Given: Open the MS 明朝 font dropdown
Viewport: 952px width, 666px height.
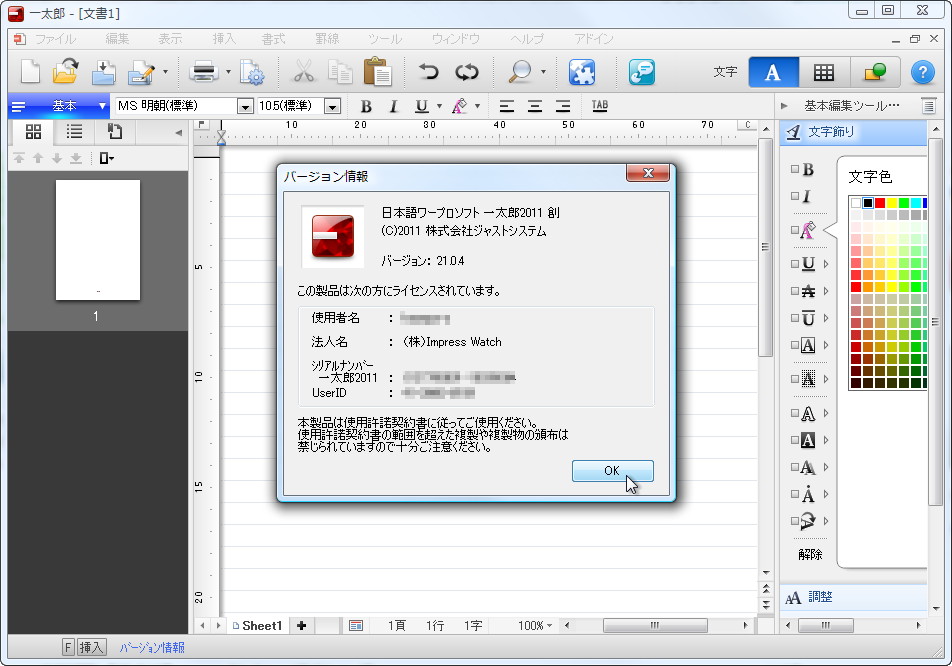Looking at the screenshot, I should tap(247, 105).
